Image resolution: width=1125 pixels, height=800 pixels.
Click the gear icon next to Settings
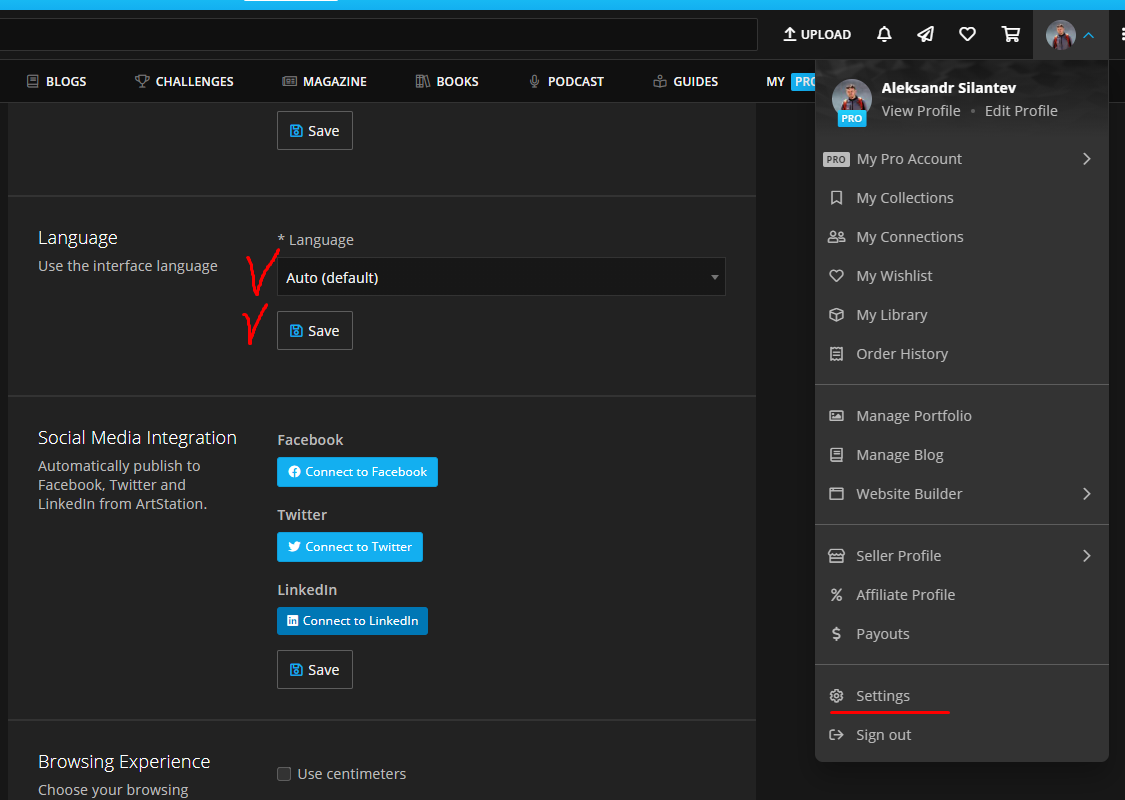click(837, 696)
